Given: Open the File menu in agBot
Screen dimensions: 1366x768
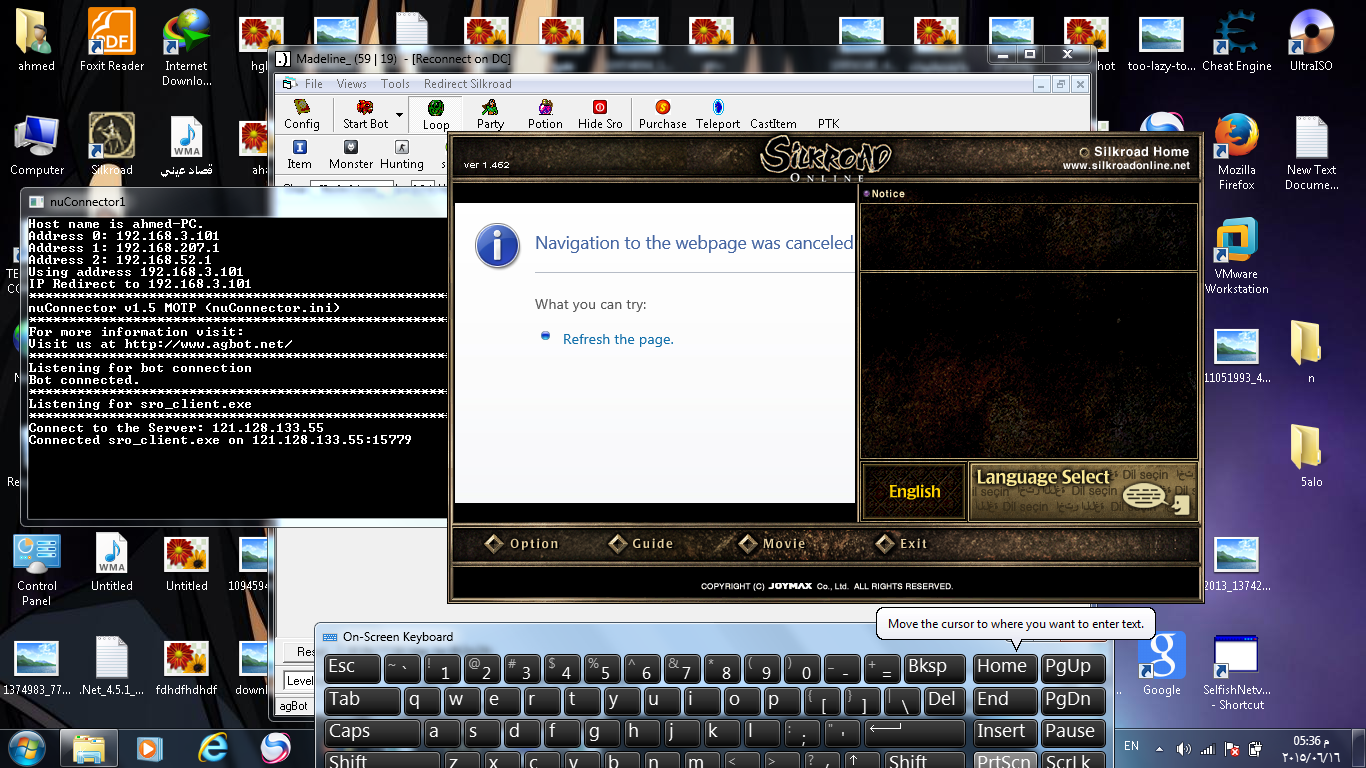Looking at the screenshot, I should click(x=314, y=84).
